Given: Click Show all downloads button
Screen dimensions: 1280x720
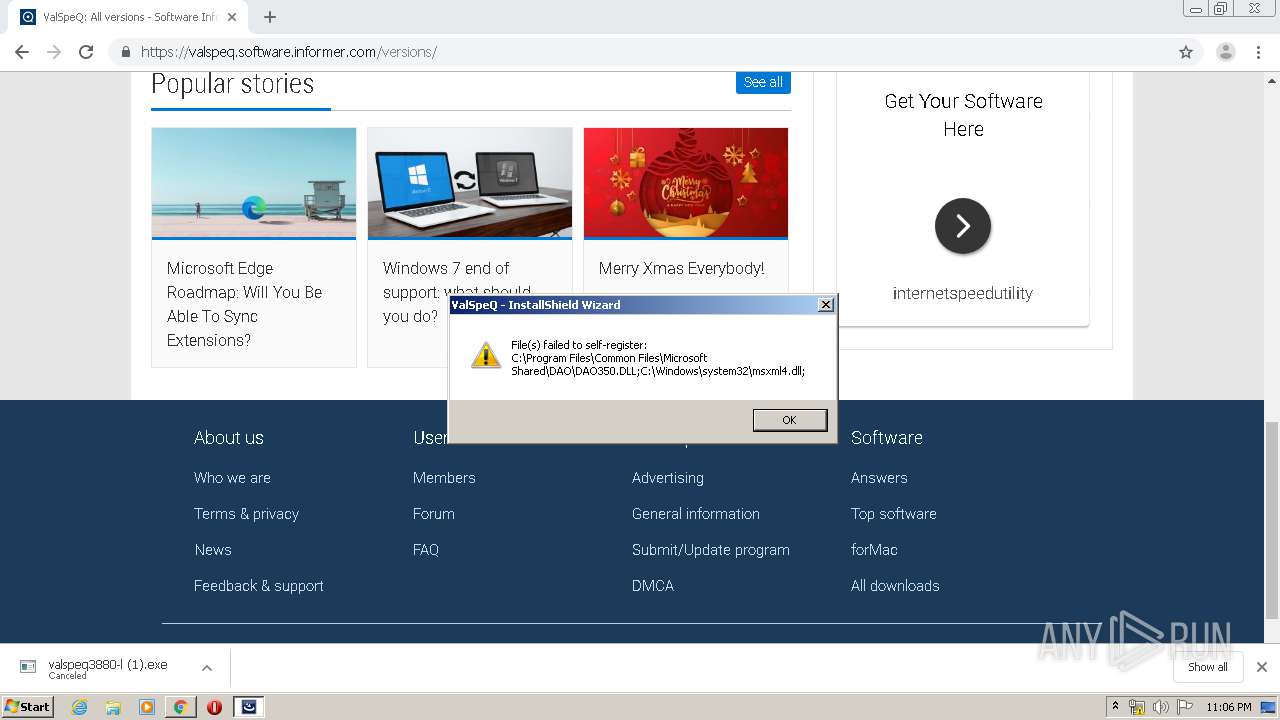Looking at the screenshot, I should point(1208,667).
